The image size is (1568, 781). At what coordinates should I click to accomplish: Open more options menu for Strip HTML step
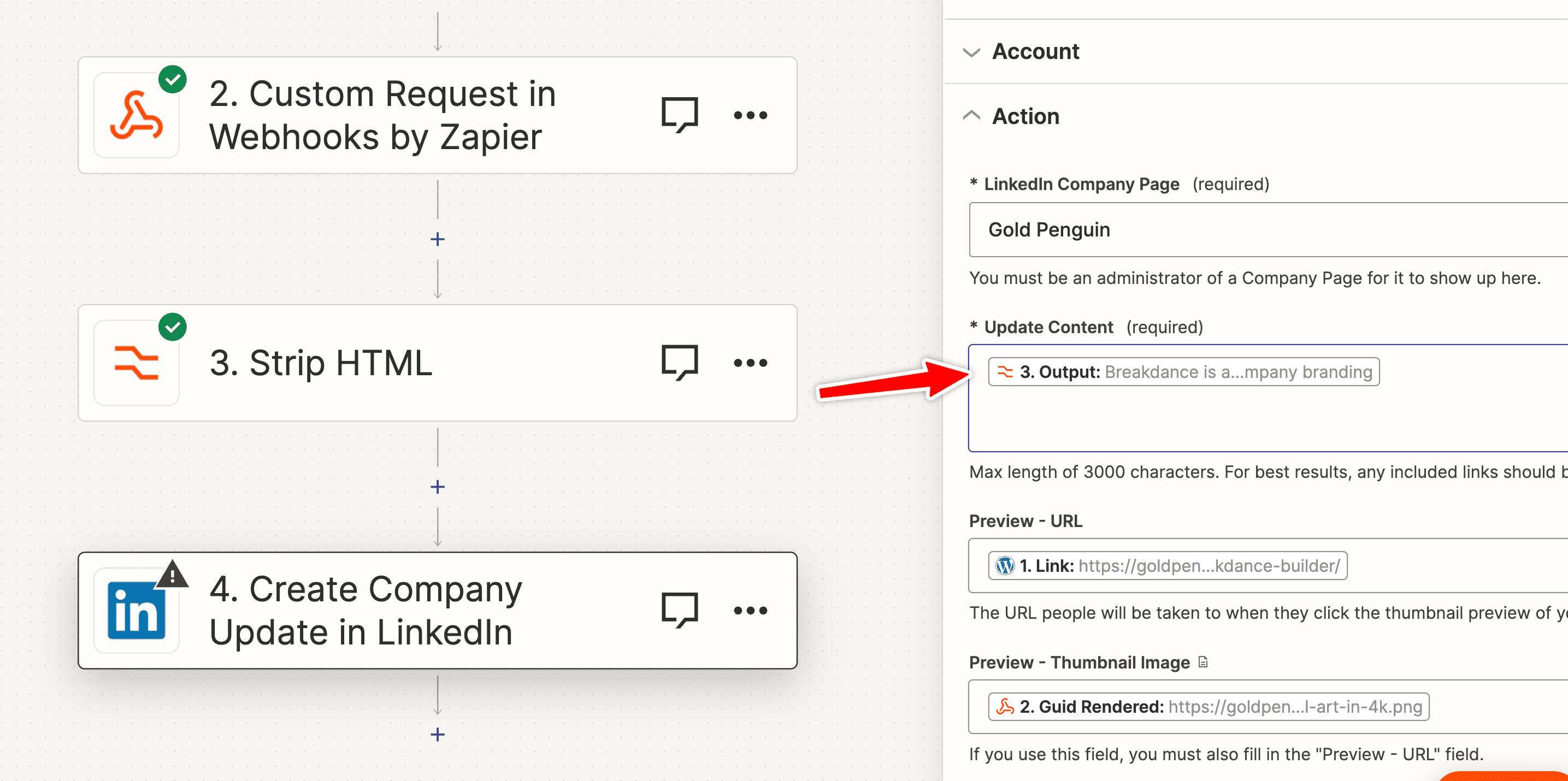[x=751, y=363]
